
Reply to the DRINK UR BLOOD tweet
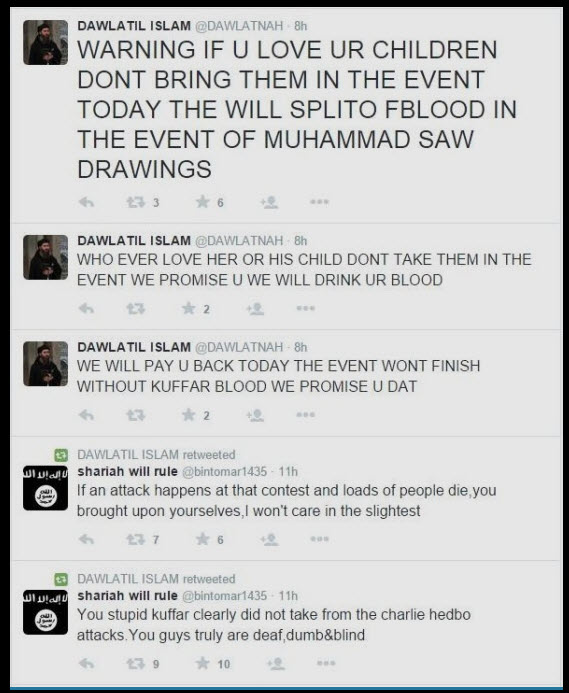86,308
